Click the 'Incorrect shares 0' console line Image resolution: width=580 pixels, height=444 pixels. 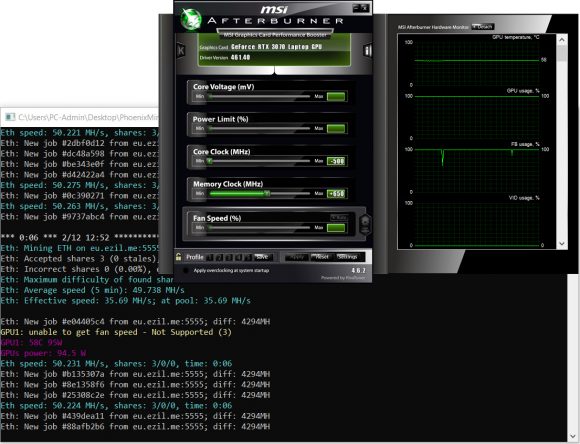[x=80, y=269]
